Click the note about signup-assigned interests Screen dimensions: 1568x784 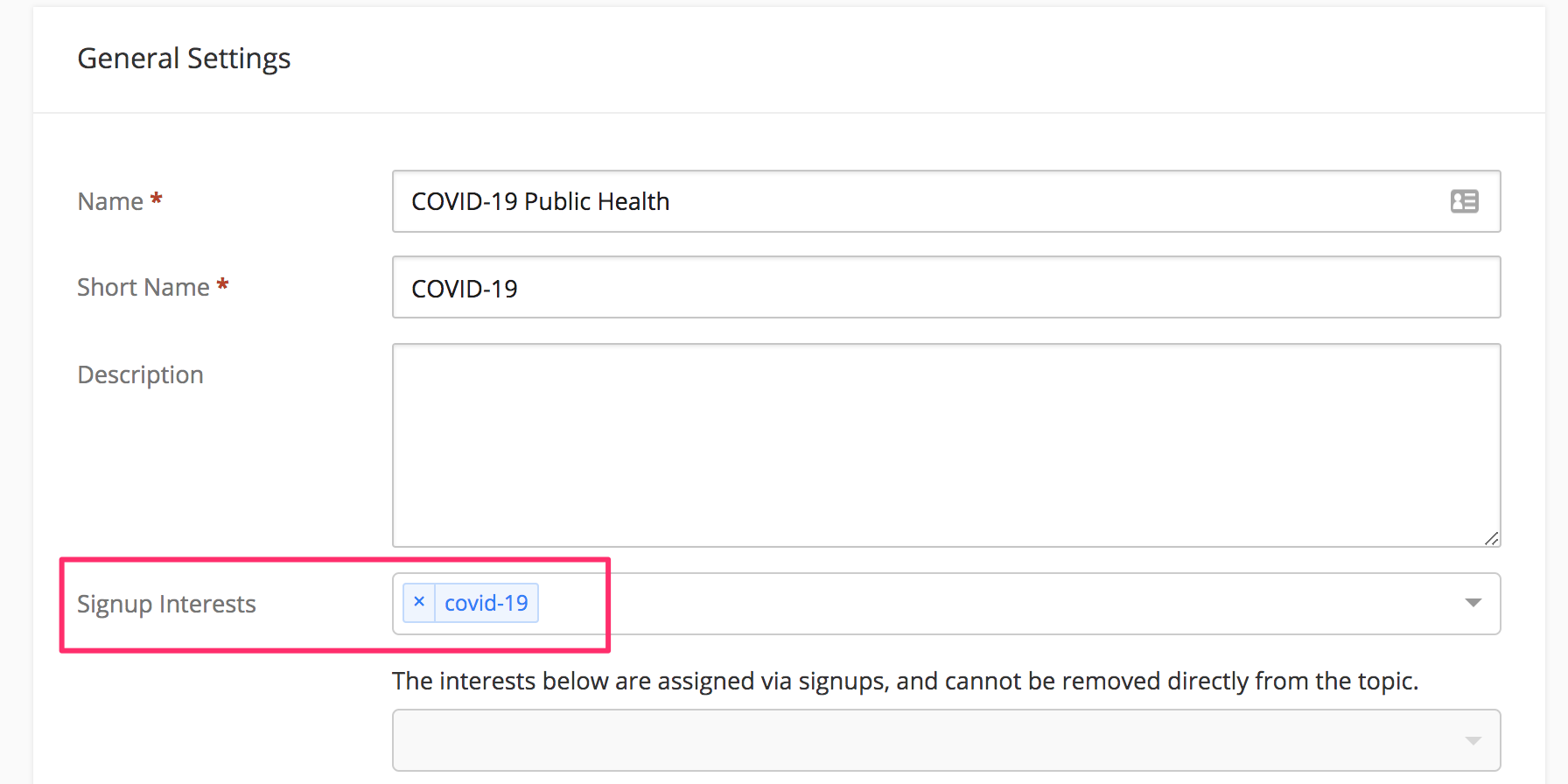pos(904,681)
